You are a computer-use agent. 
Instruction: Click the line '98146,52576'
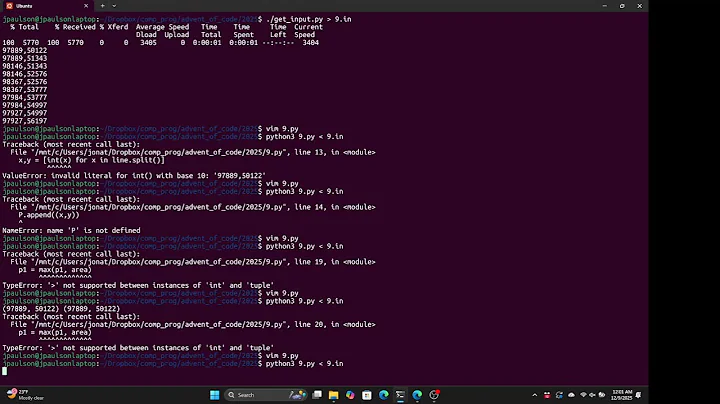click(x=25, y=74)
